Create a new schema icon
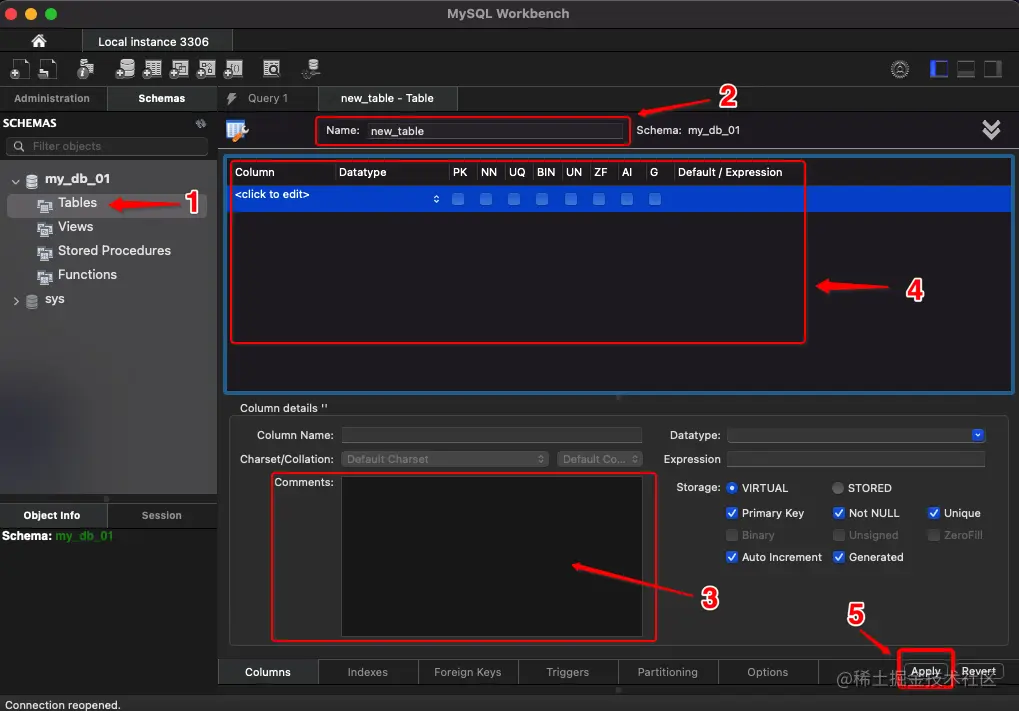1019x711 pixels. (124, 69)
